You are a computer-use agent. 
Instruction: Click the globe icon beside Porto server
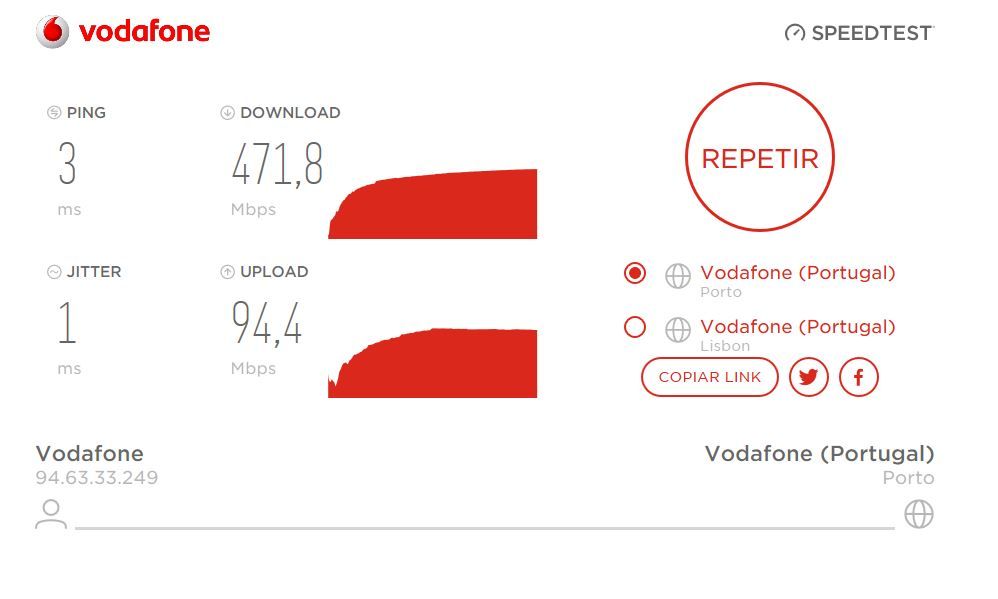[678, 276]
